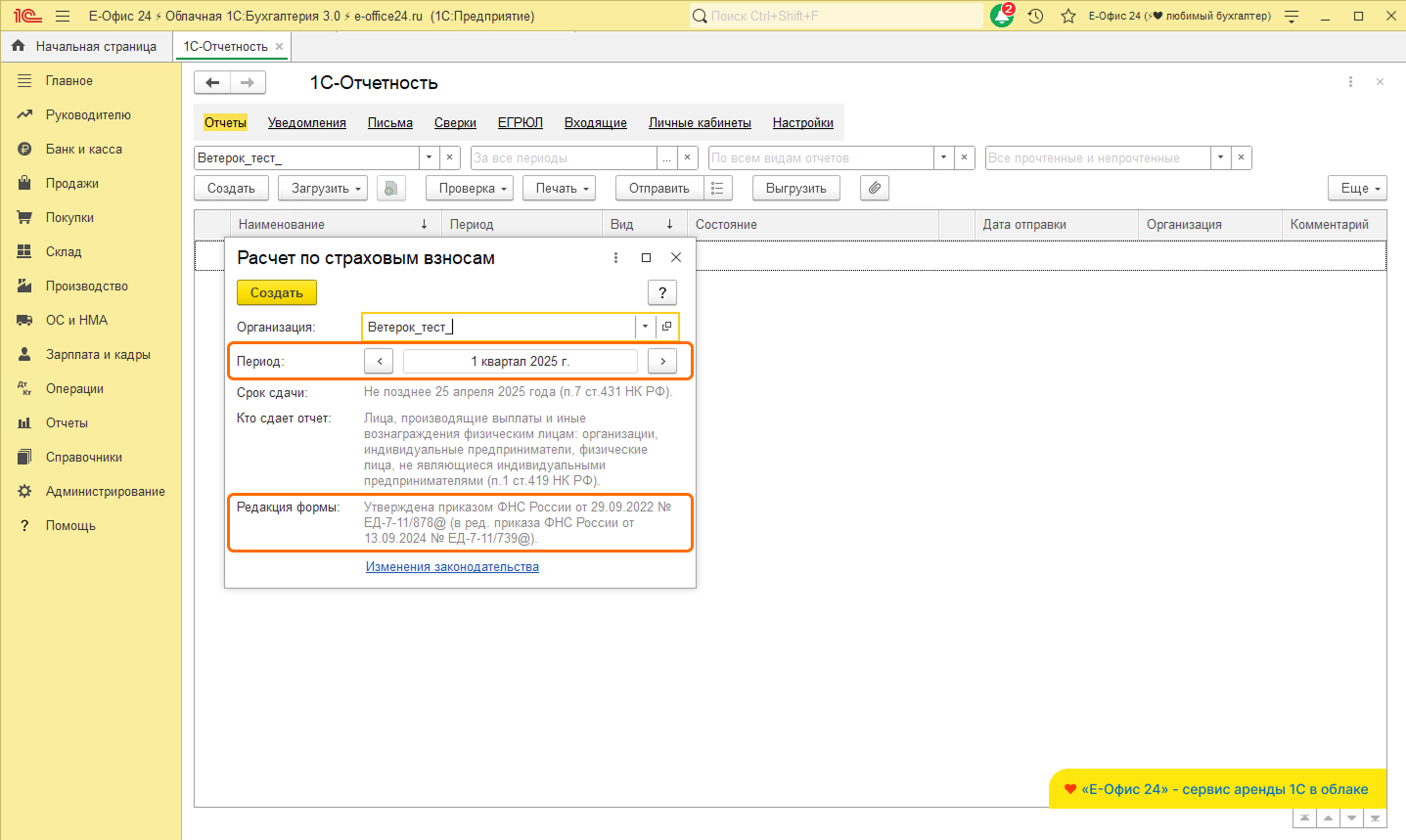Open Справочники section in sidebar

84,458
